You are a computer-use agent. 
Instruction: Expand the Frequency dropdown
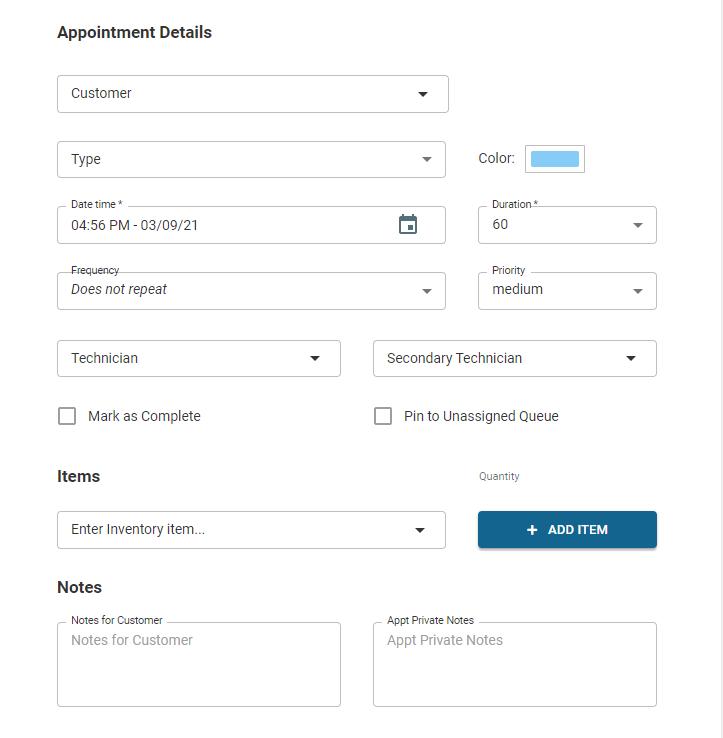pyautogui.click(x=251, y=291)
